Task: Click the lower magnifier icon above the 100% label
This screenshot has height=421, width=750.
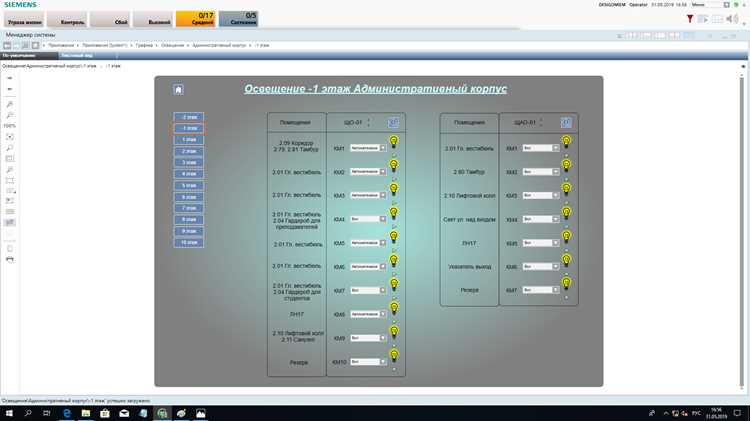Action: [10, 115]
